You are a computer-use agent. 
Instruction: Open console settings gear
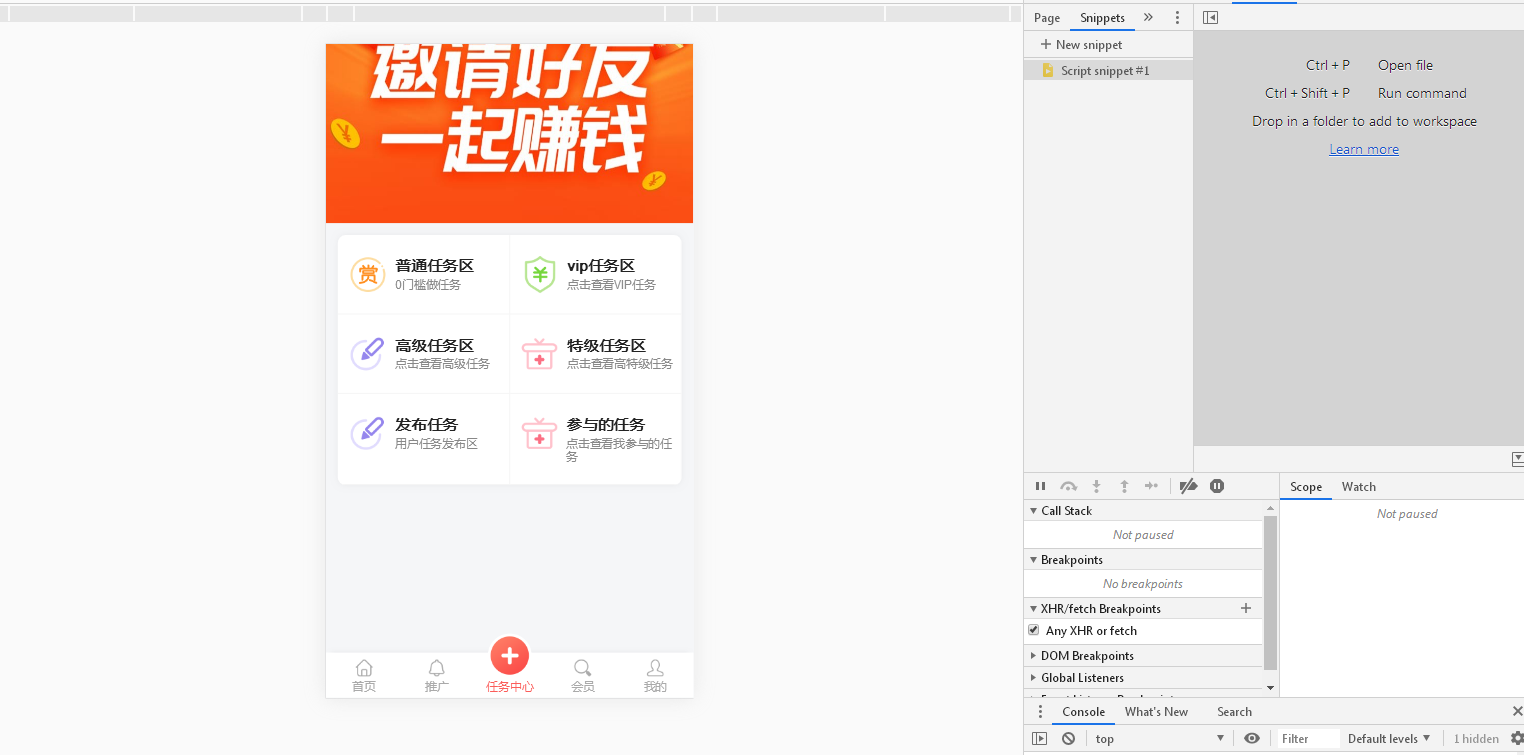(1516, 738)
